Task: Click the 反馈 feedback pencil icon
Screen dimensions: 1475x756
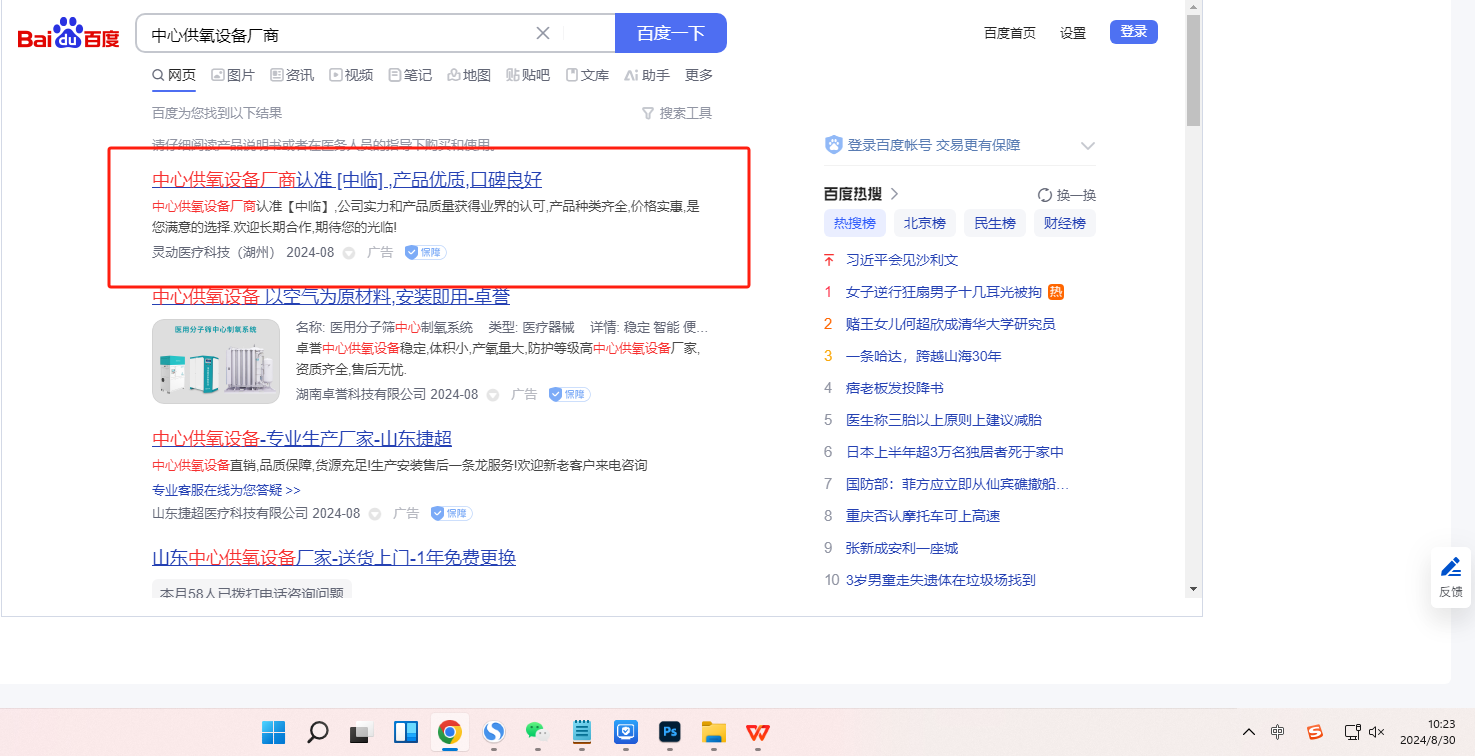Action: click(x=1450, y=568)
